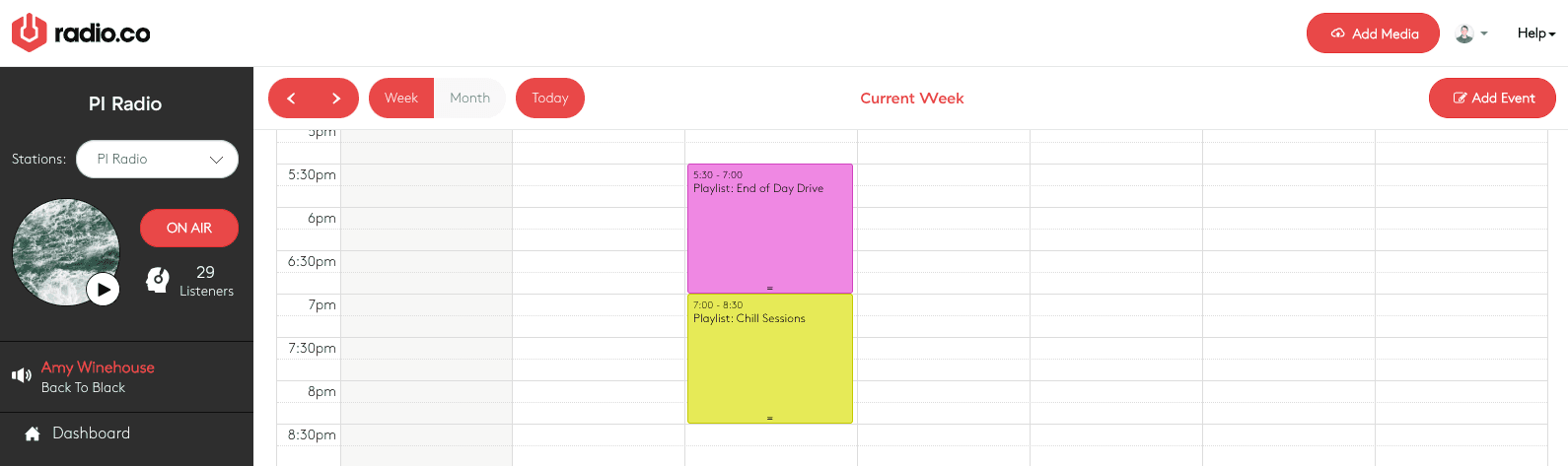Image resolution: width=1568 pixels, height=466 pixels.
Task: Click the now-playing speaker icon
Action: click(22, 375)
